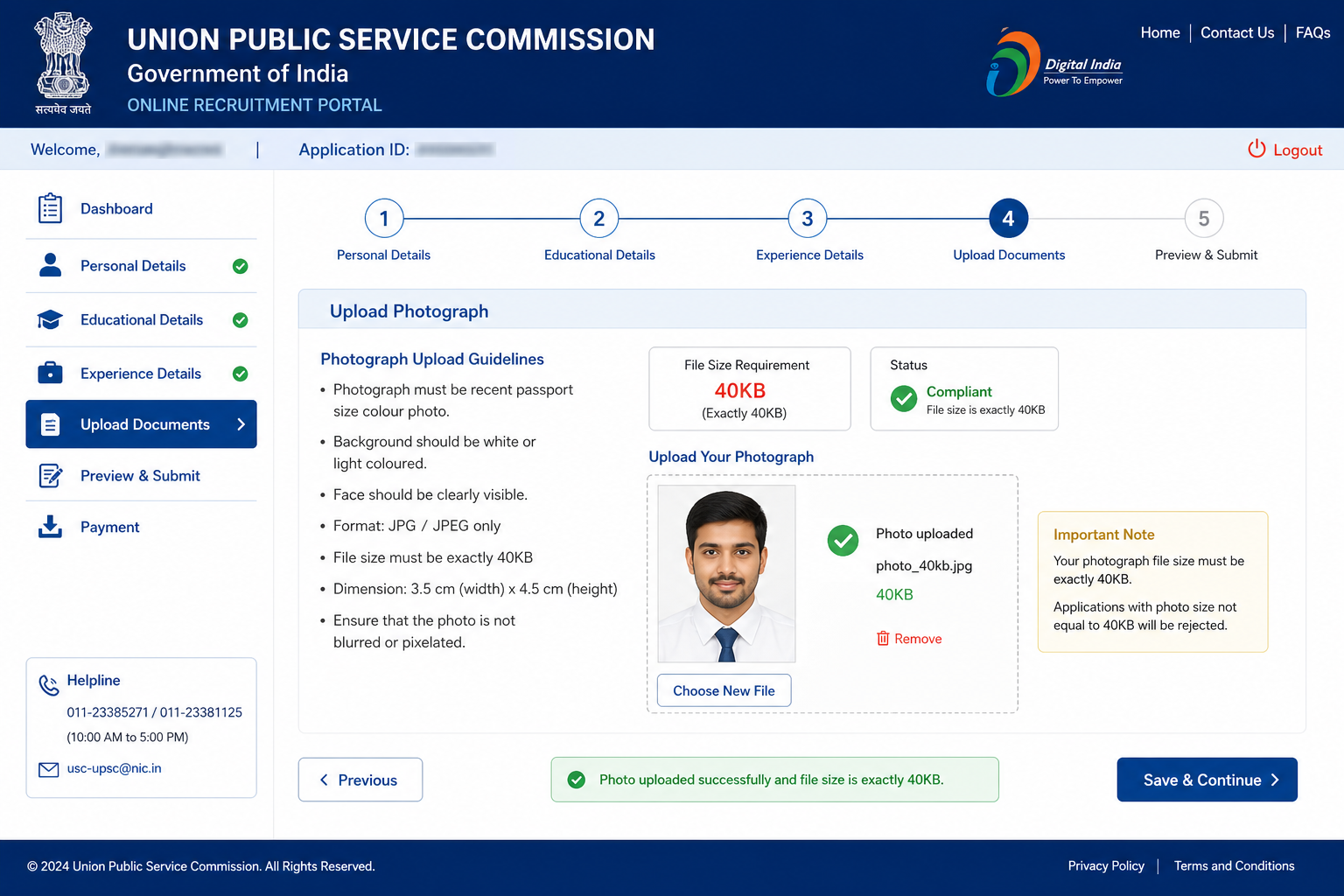Click the uploaded passport photo thumbnail

[726, 574]
